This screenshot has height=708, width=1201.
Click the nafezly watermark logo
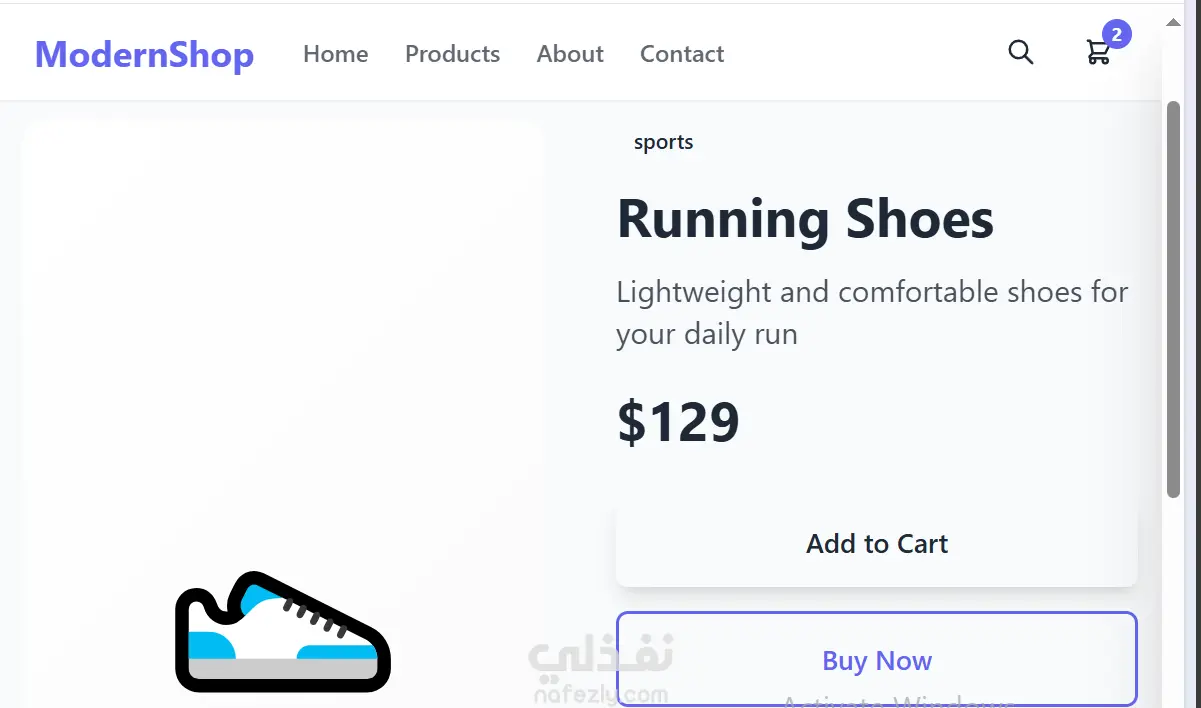(599, 670)
